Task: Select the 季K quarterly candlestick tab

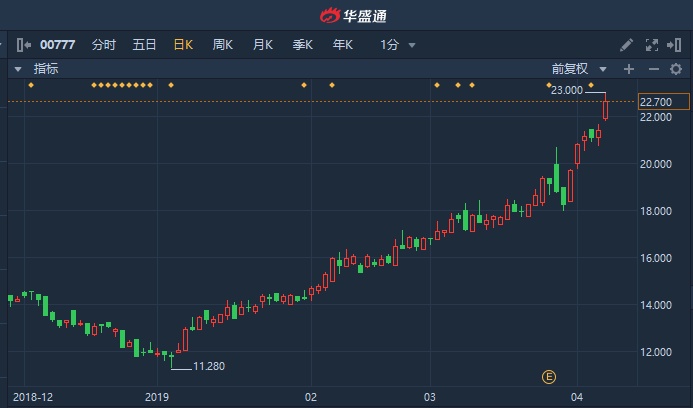Action: click(x=302, y=45)
